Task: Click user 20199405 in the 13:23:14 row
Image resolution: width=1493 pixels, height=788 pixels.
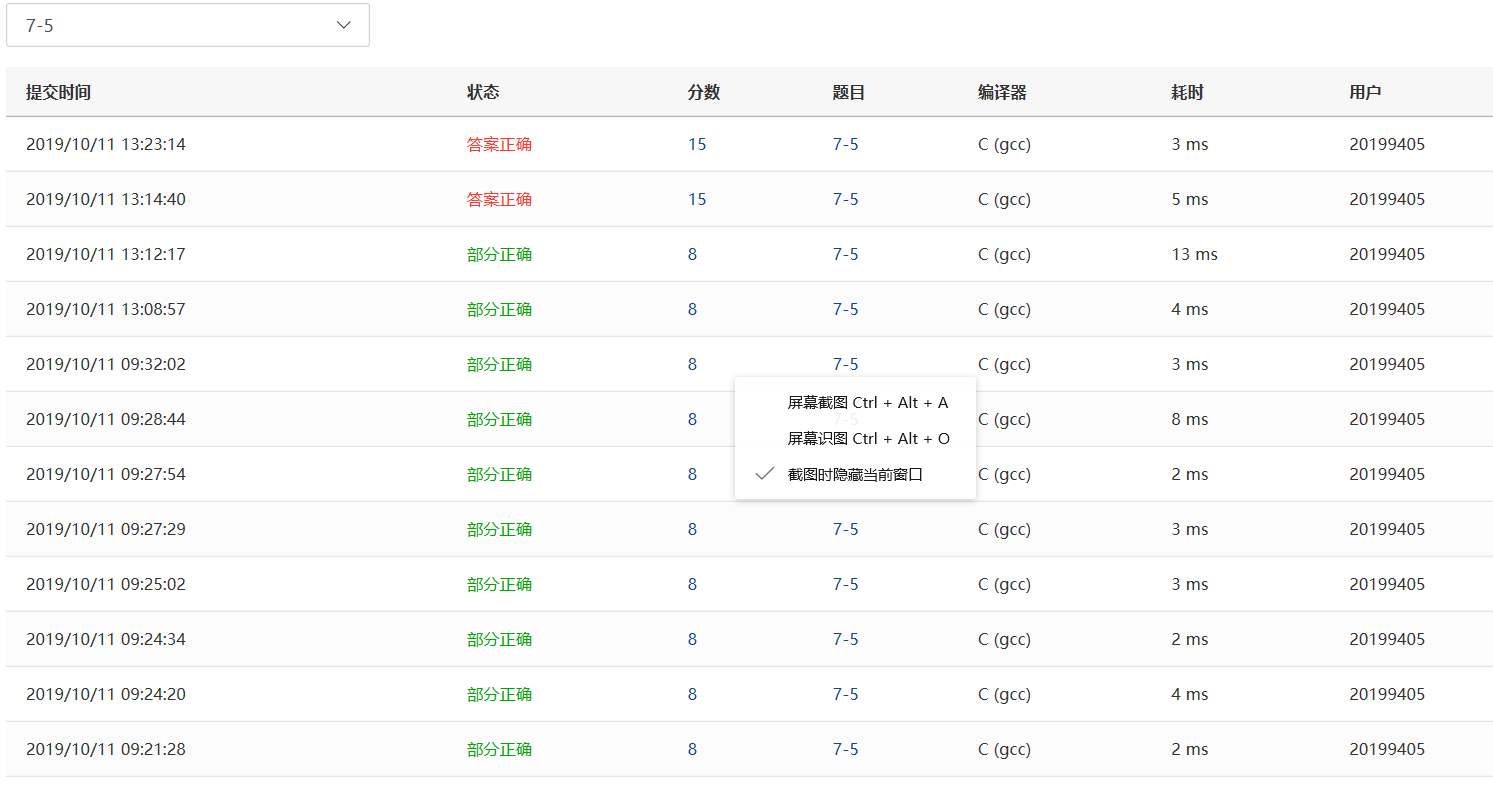Action: tap(1387, 144)
